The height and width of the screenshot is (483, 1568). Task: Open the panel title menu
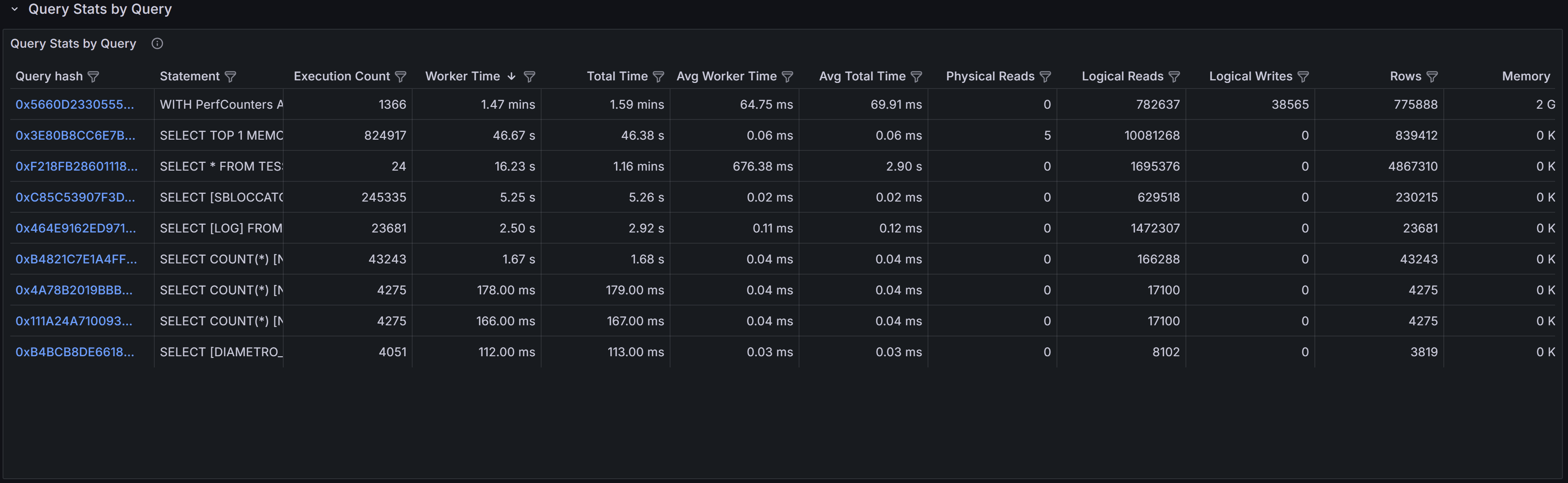coord(73,43)
